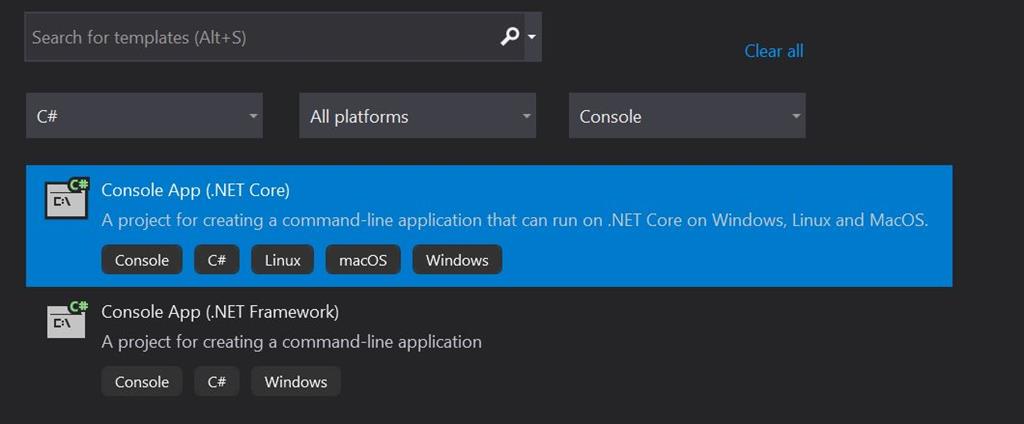Click the Console App (.NET Framework) icon

coord(67,319)
